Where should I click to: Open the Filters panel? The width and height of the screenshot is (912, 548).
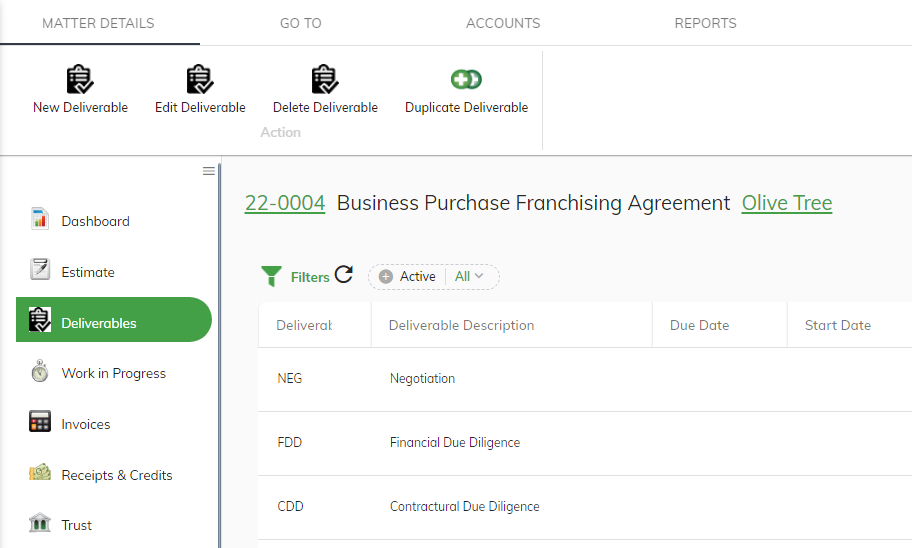click(x=295, y=276)
